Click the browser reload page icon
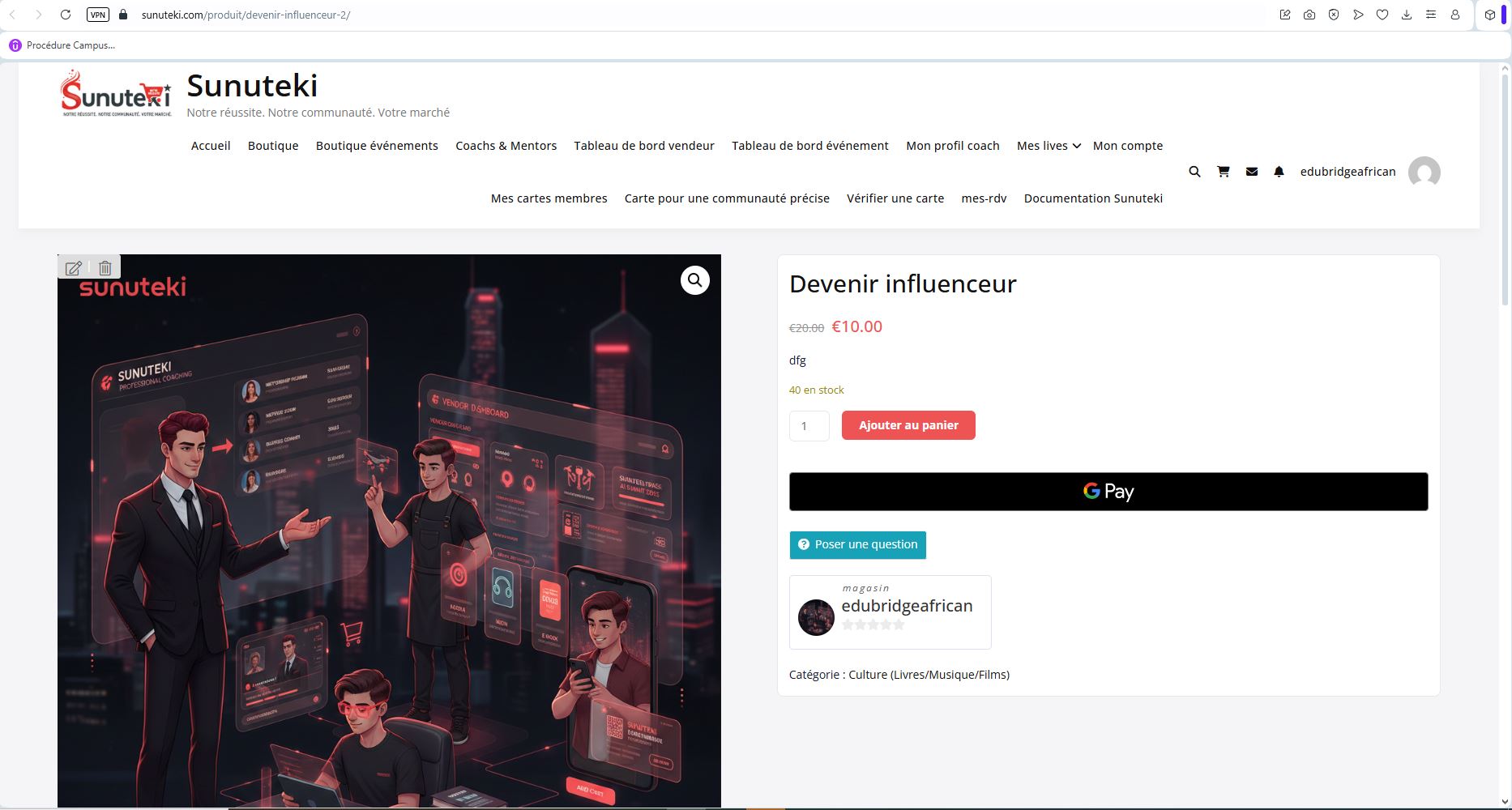This screenshot has height=810, width=1512. (x=66, y=15)
